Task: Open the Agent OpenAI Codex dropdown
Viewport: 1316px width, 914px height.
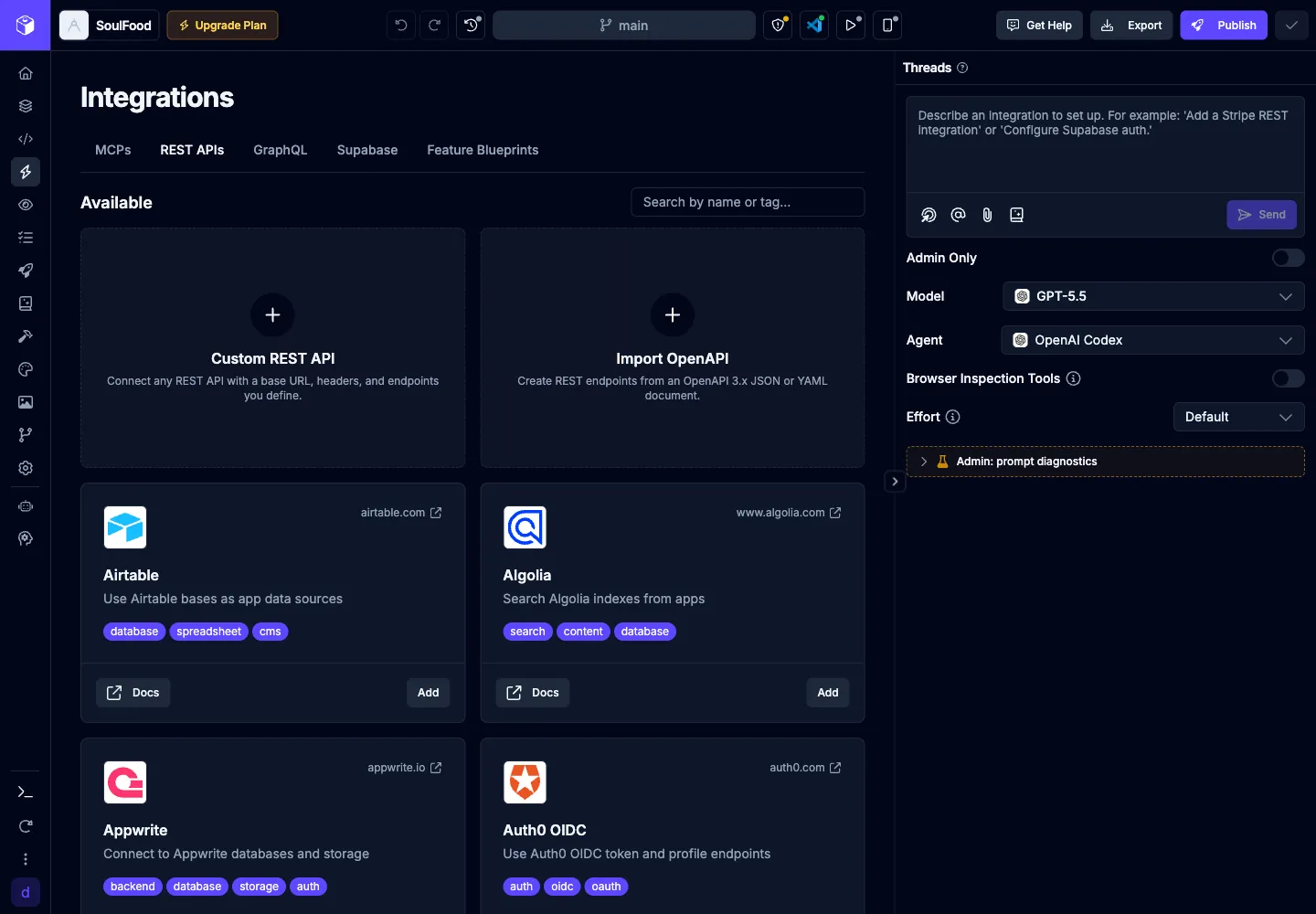Action: point(1153,340)
